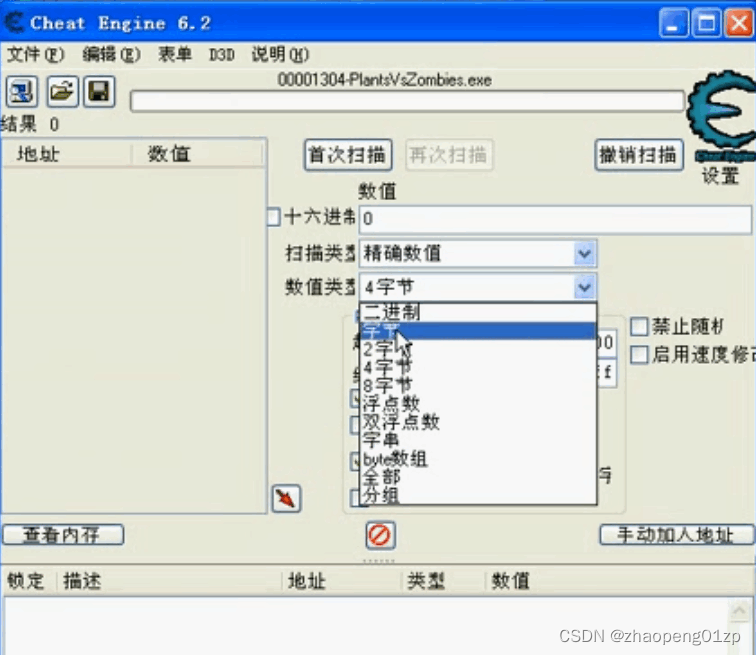Open the 设置 label under the logo
756x655 pixels.
pos(720,175)
